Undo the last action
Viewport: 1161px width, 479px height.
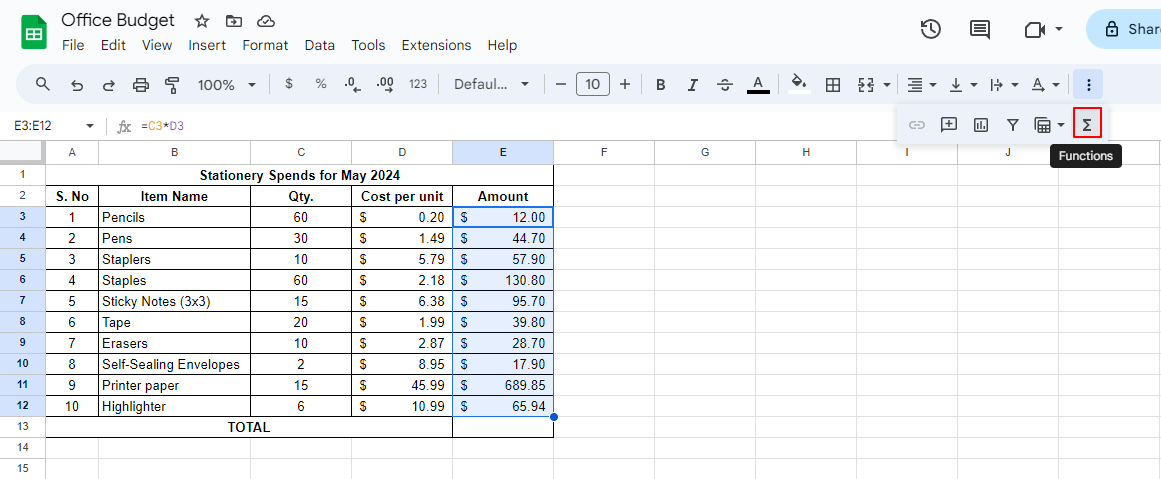(x=76, y=84)
